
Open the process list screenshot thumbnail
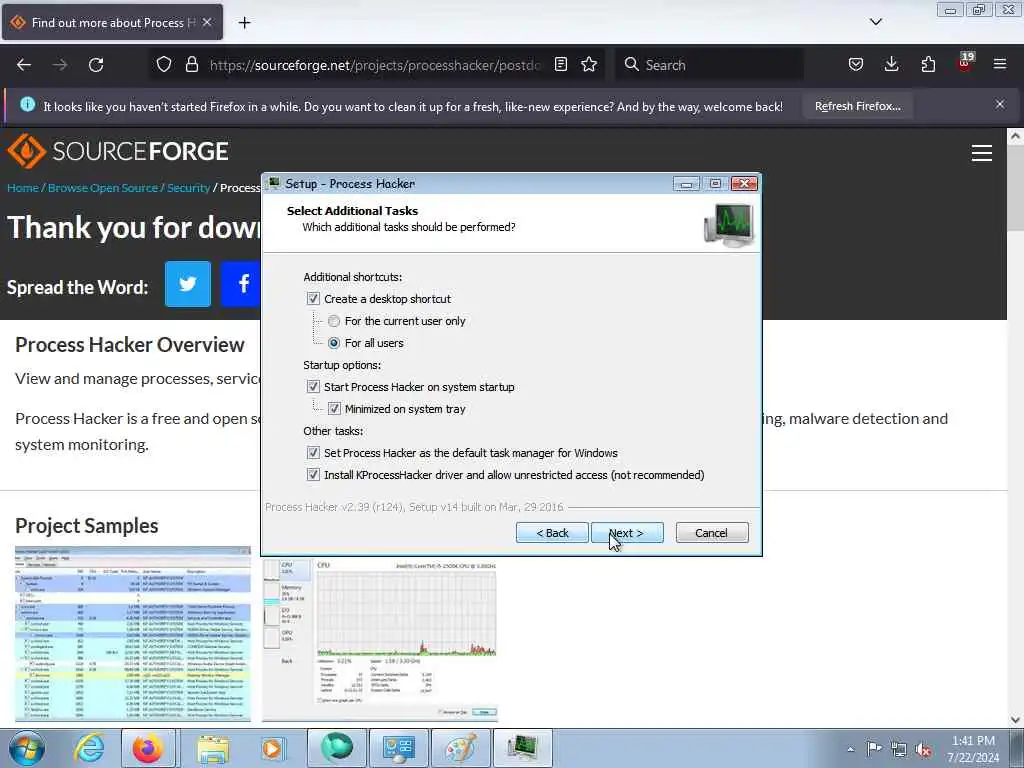pyautogui.click(x=133, y=634)
